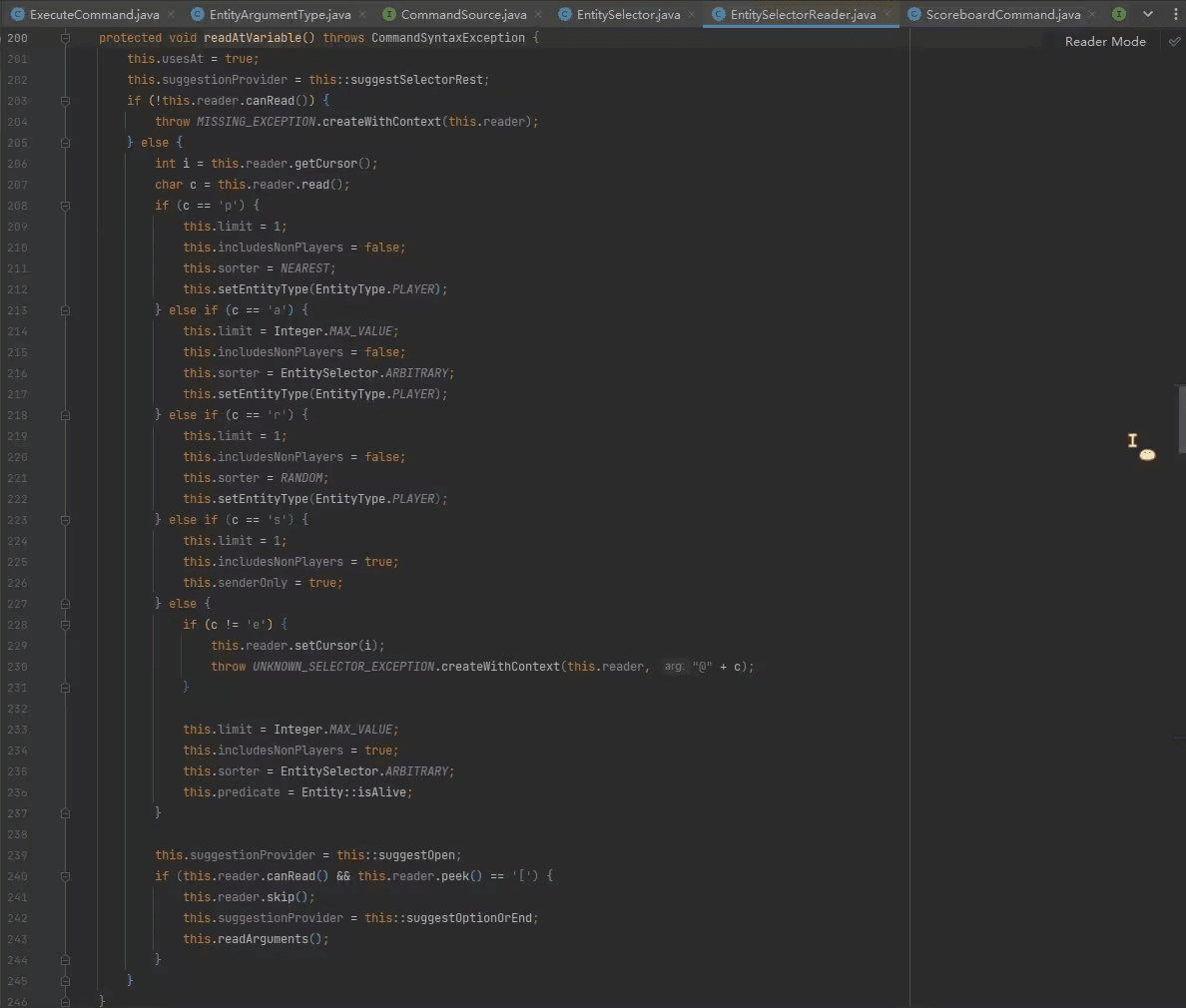Click usesAt assignment on line 201
The image size is (1186, 1008).
click(183, 59)
